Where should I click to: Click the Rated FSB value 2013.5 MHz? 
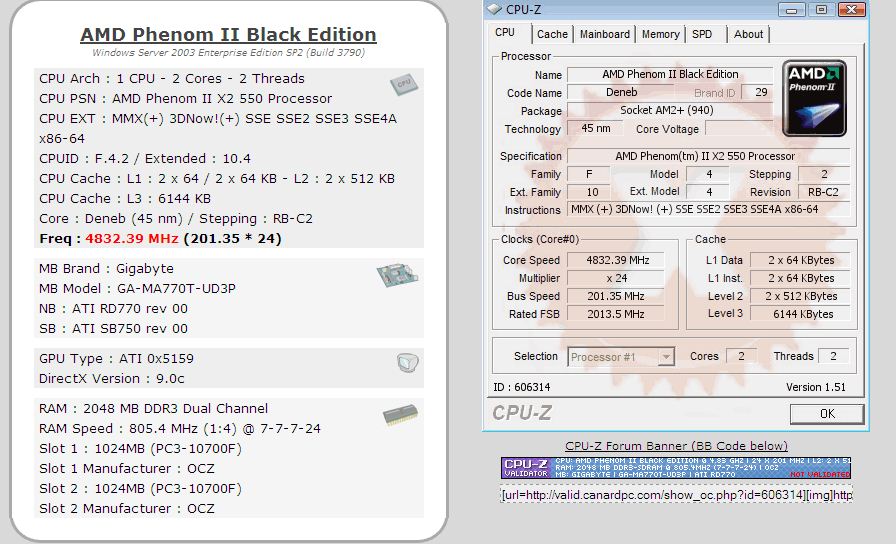pyautogui.click(x=616, y=314)
